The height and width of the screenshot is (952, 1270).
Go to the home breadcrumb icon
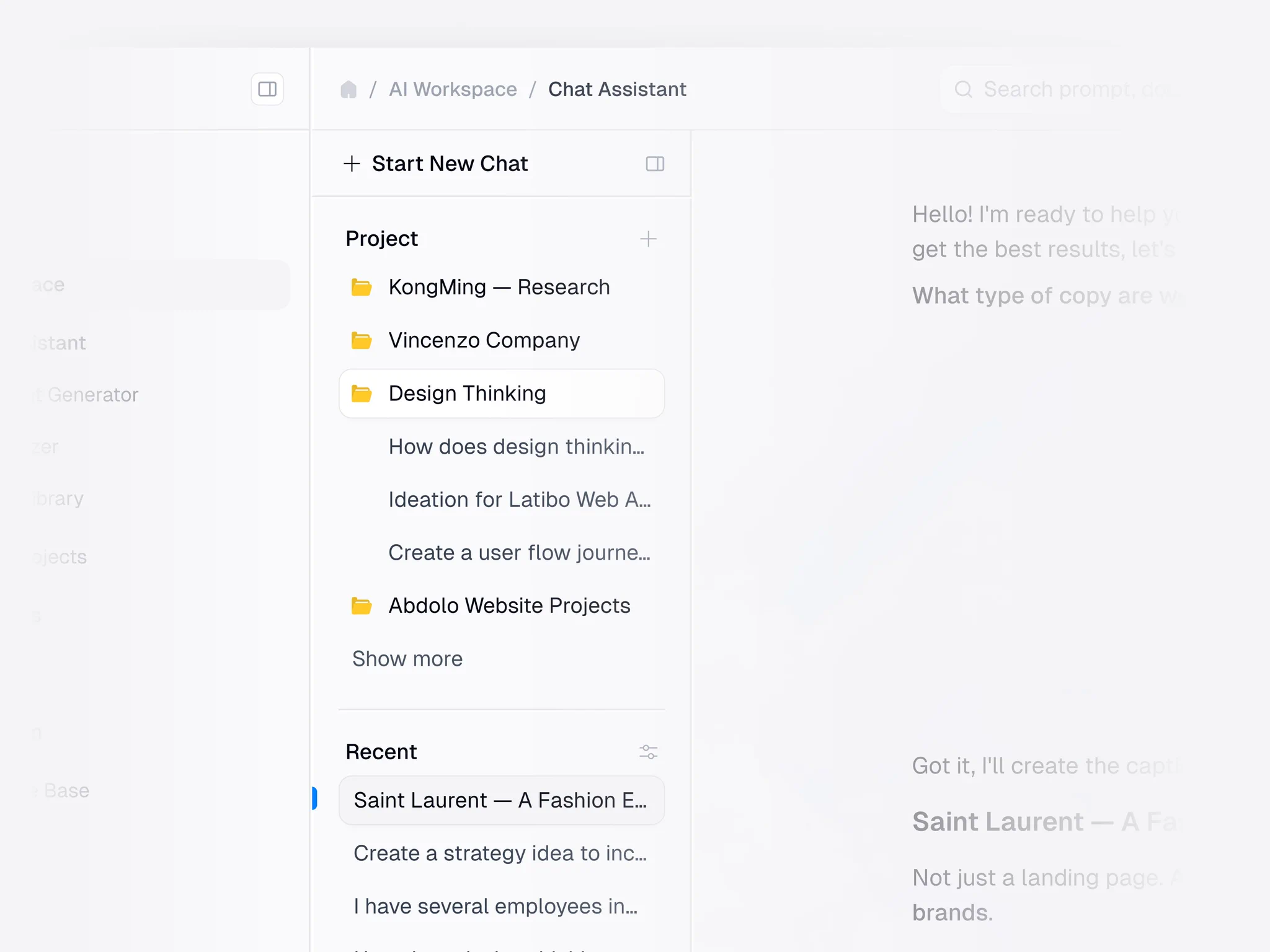click(349, 89)
